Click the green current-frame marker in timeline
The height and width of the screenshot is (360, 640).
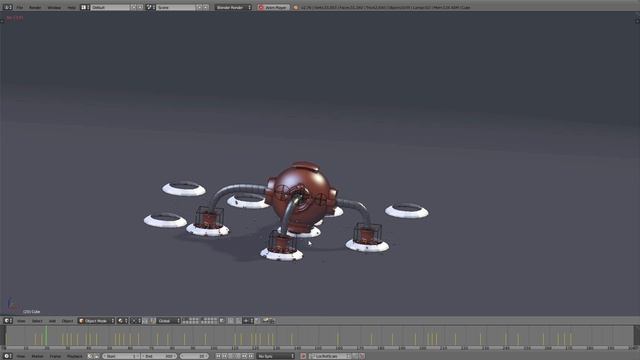[46, 336]
